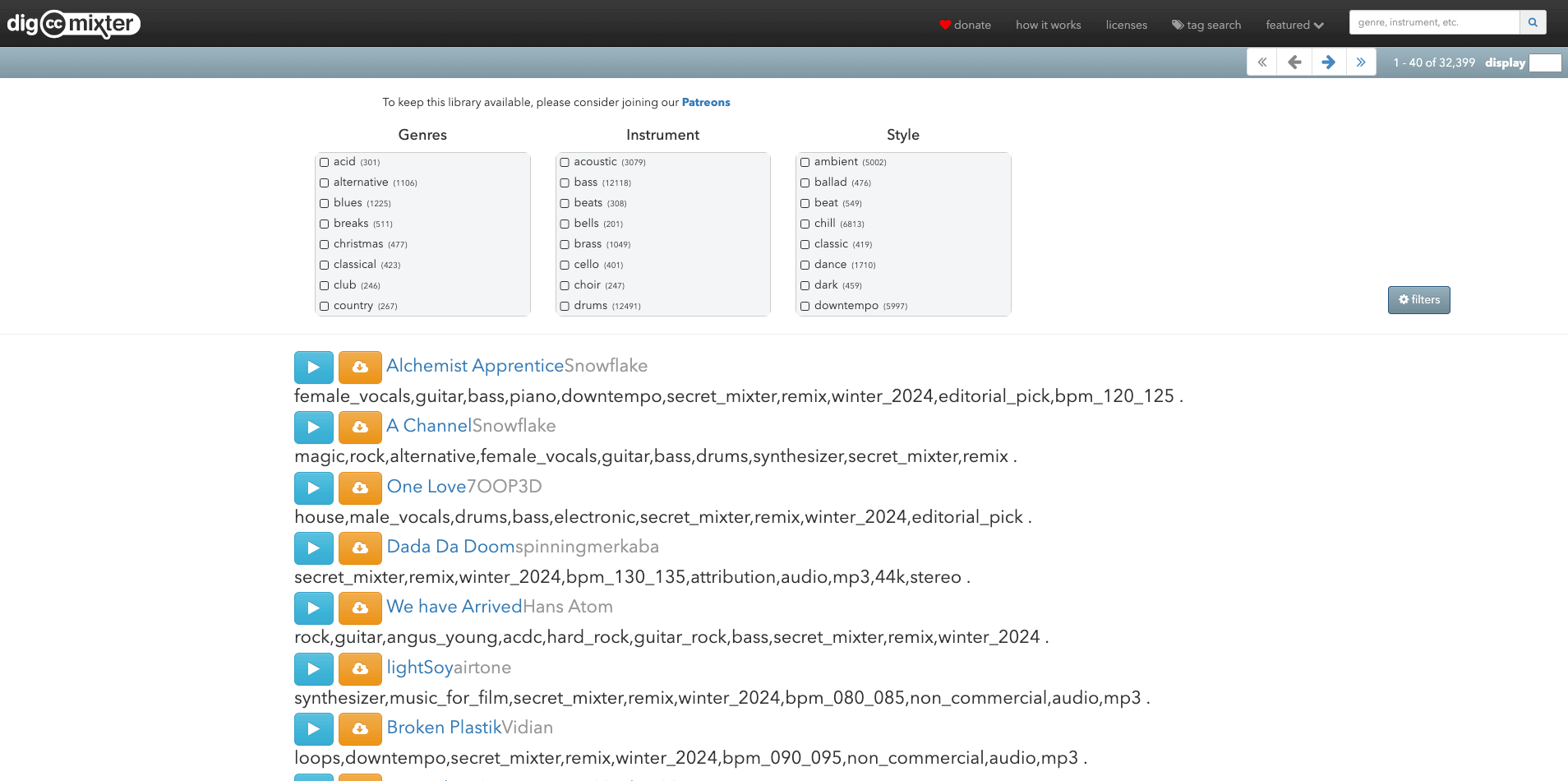Click the genre search input field

[1433, 23]
